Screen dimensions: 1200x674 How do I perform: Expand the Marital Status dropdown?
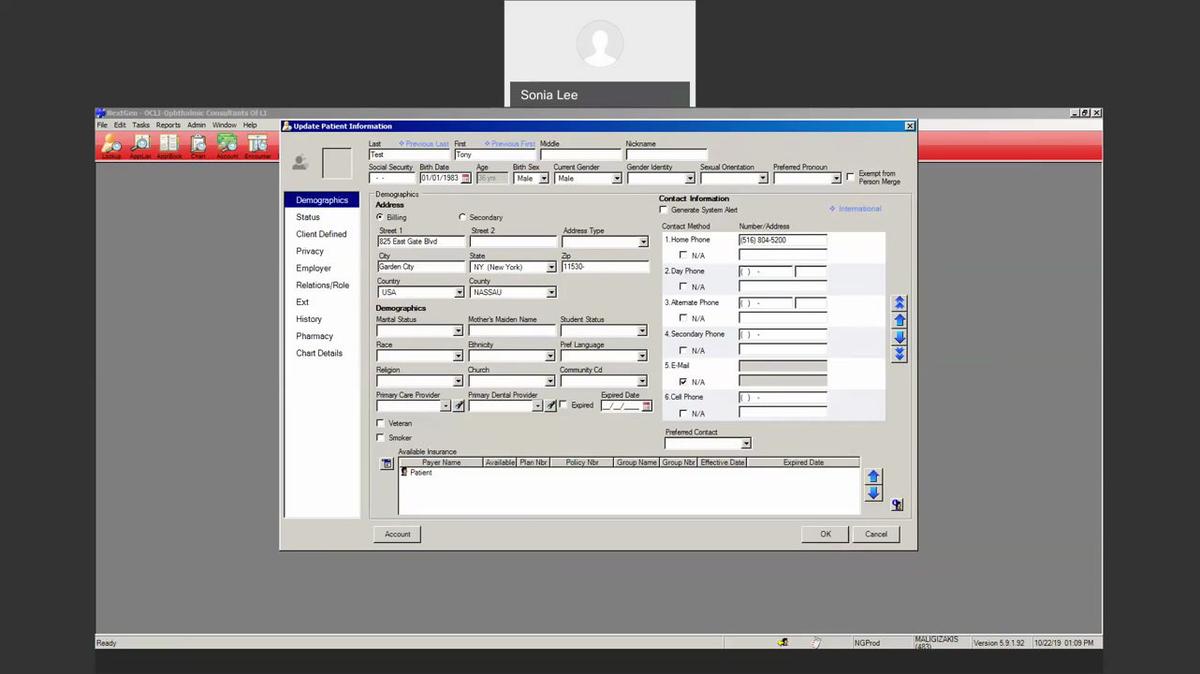(x=458, y=331)
